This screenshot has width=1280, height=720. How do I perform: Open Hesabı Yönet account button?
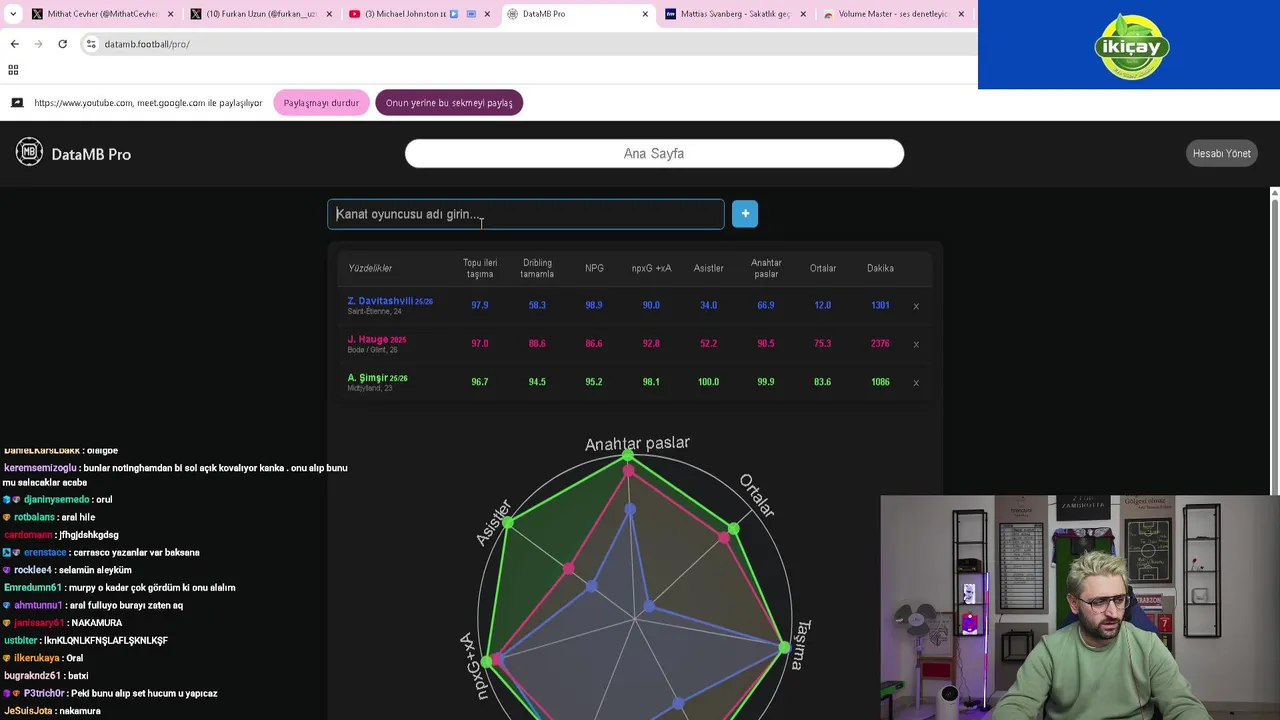[x=1221, y=153]
